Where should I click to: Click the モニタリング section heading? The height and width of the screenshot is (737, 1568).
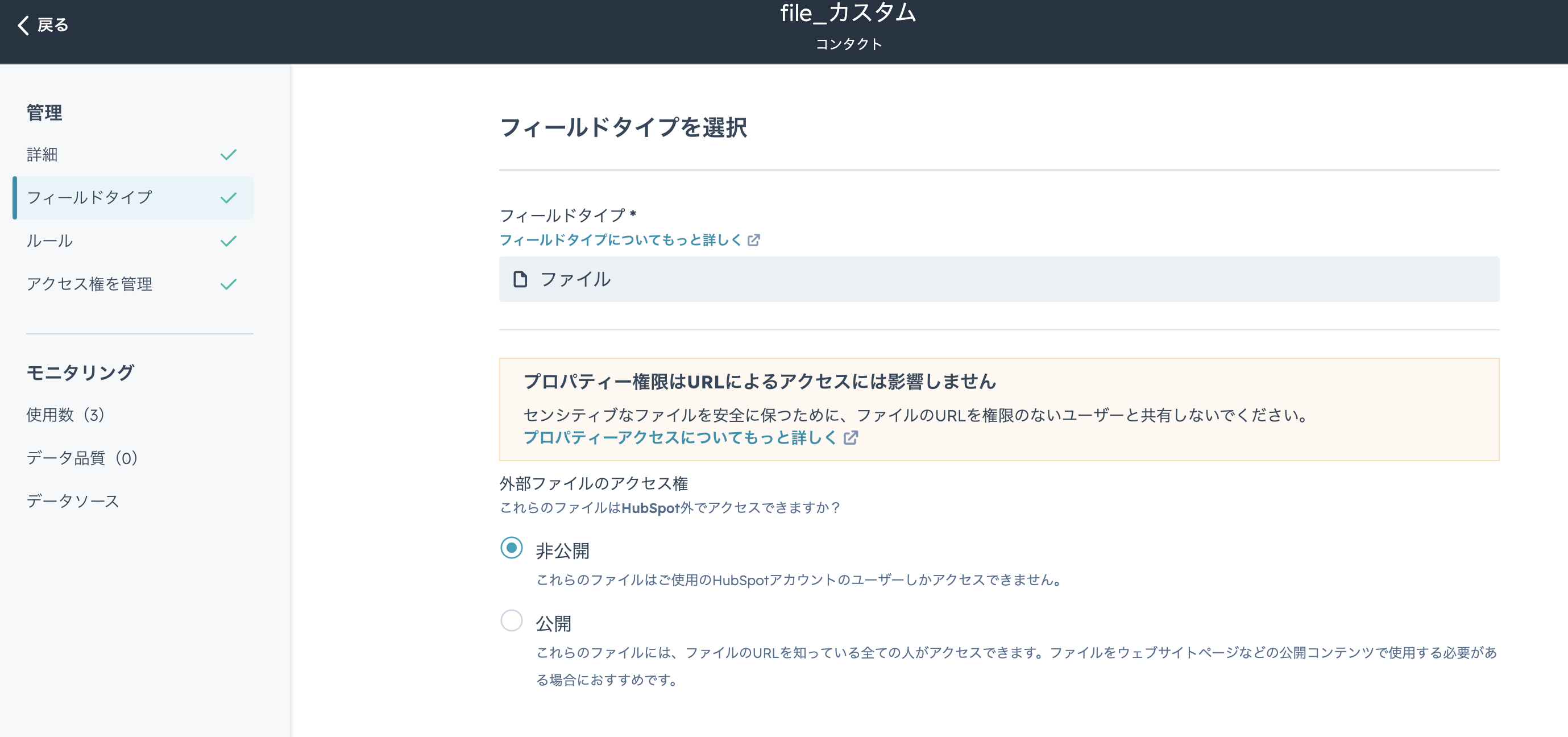80,372
